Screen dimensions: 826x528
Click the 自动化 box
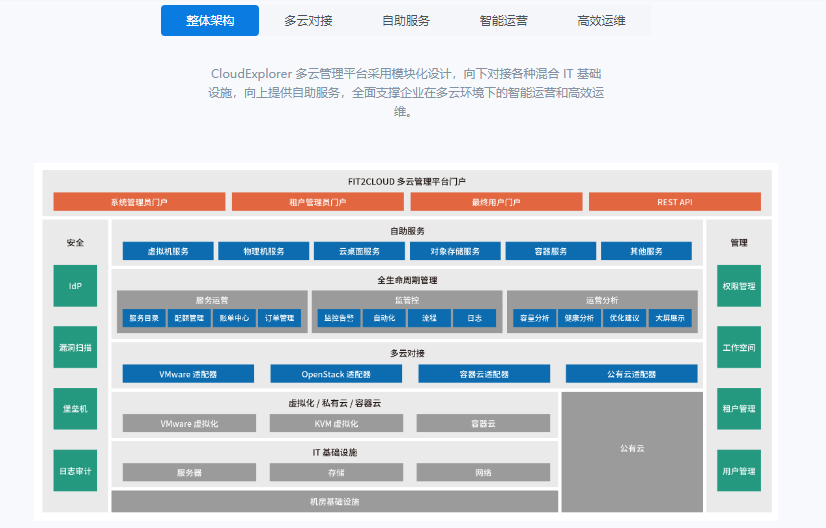click(385, 318)
